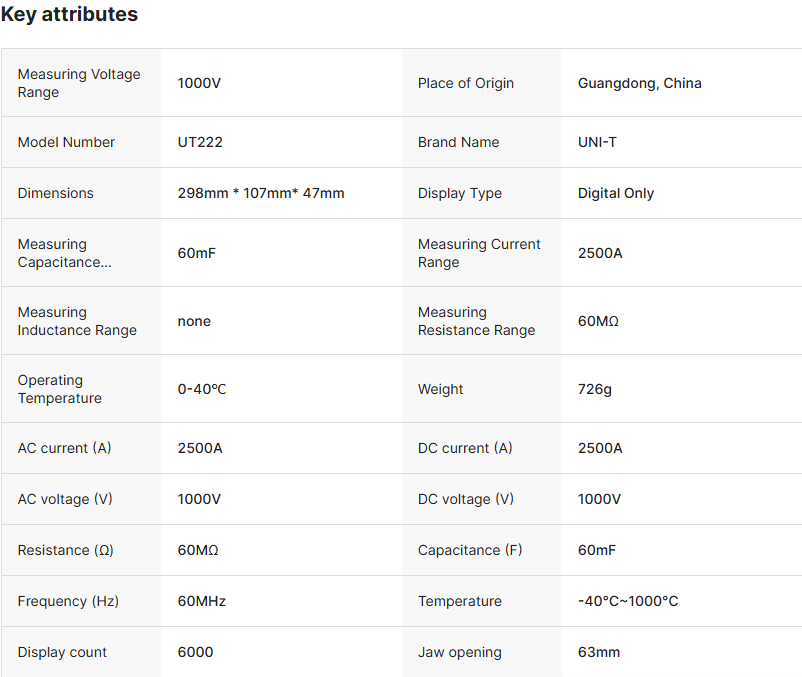Select the weight value 726g
The width and height of the screenshot is (802, 677).
click(x=594, y=389)
